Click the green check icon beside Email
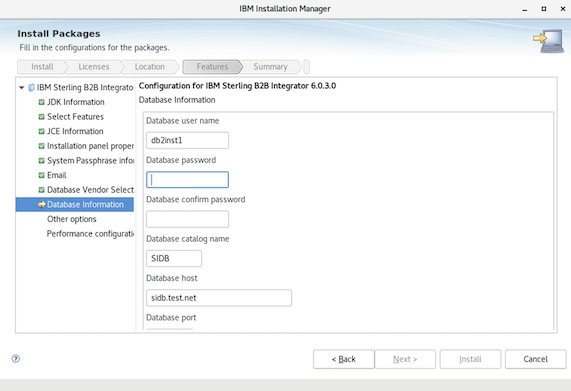Screen dimensions: 571x391 coord(42,175)
